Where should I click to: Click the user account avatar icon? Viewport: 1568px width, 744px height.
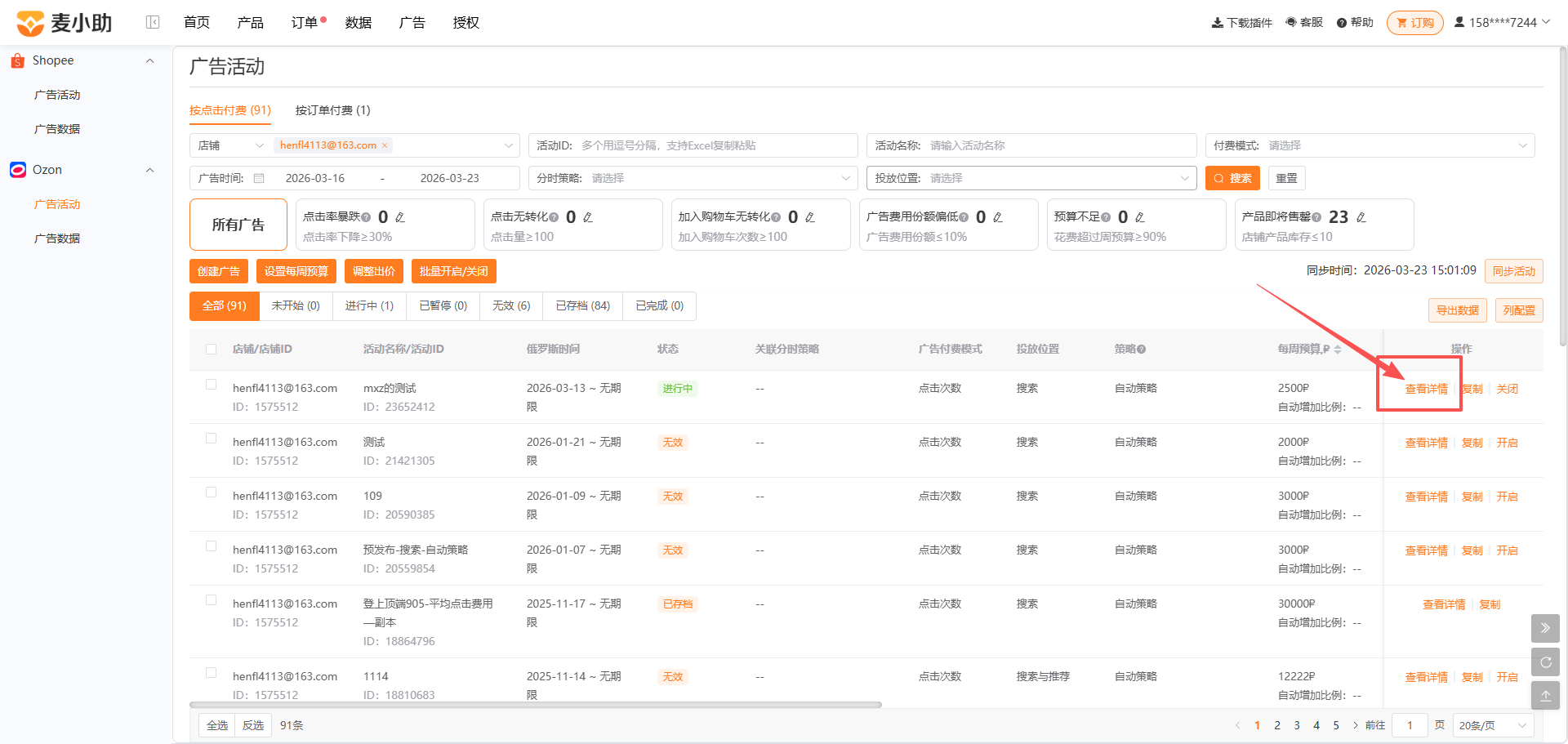pos(1459,22)
